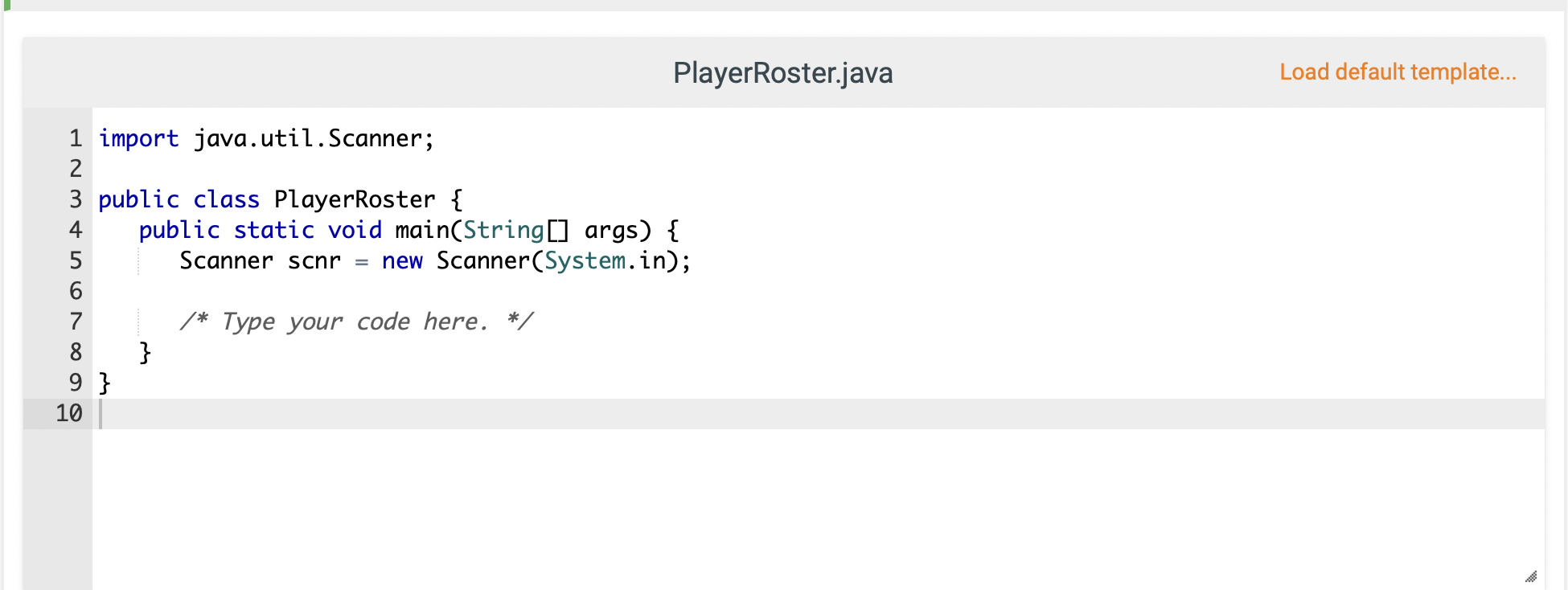Click the public keyword on line 3
1568x590 pixels.
[x=138, y=199]
